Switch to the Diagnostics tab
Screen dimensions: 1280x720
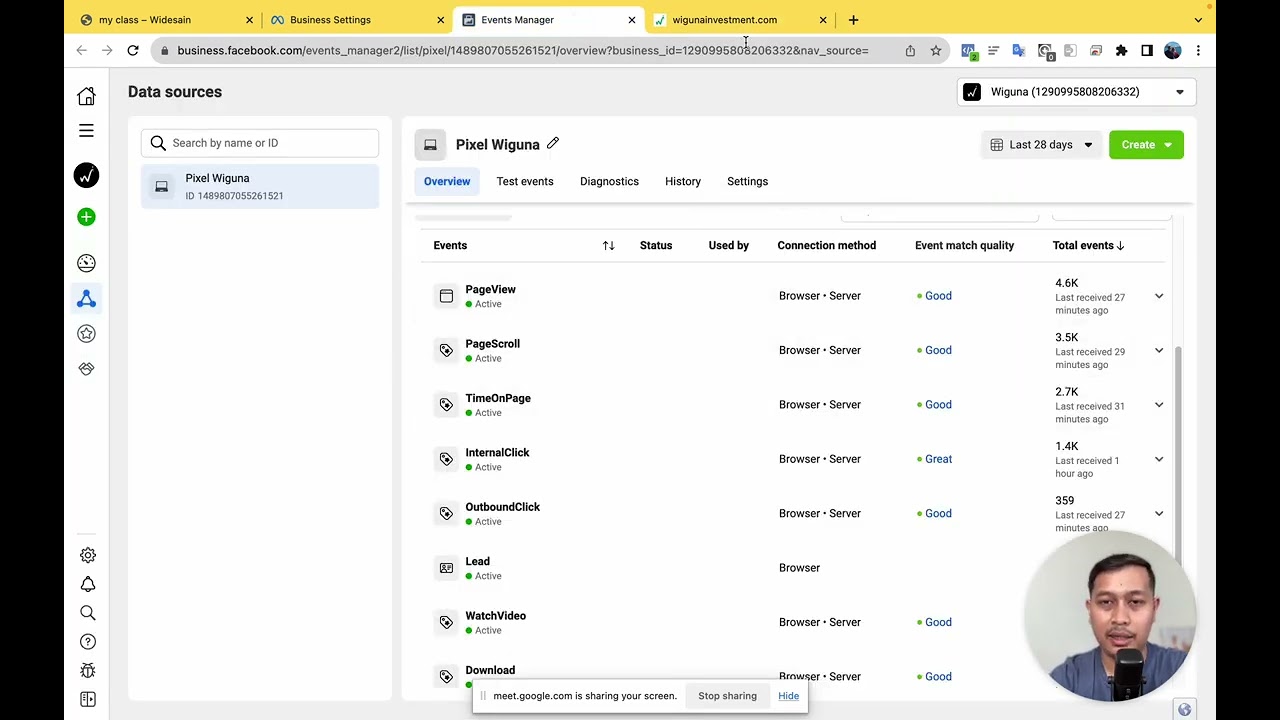coord(609,182)
